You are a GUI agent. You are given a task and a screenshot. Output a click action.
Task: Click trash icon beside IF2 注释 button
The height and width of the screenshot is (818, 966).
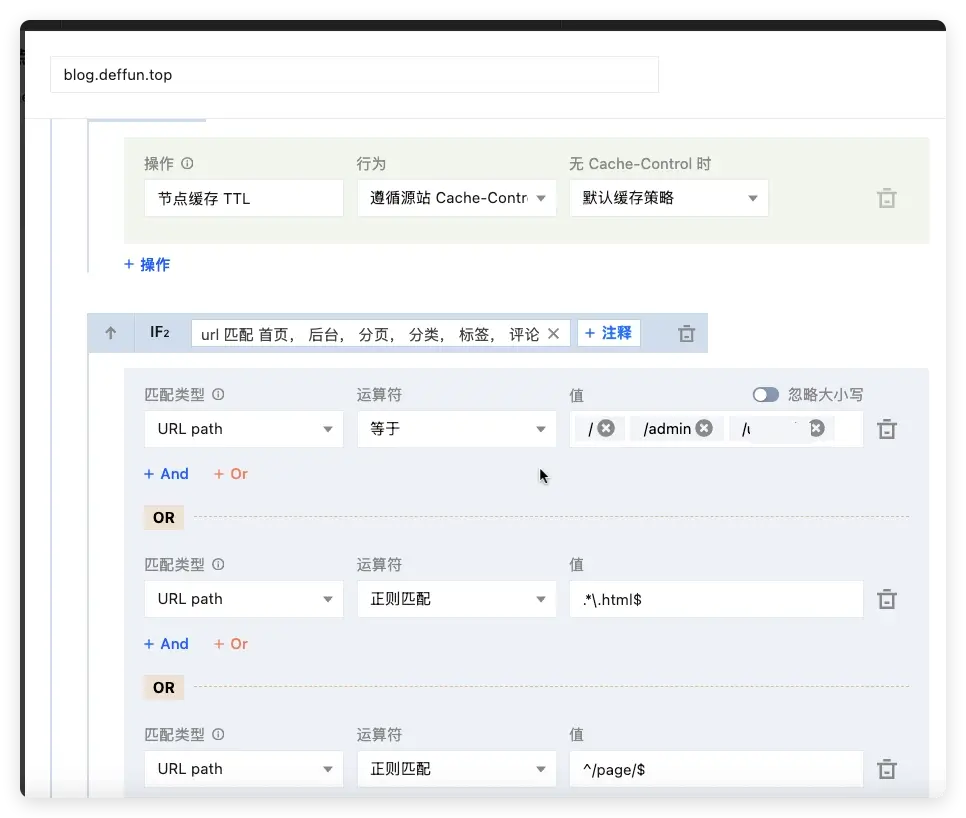(686, 334)
